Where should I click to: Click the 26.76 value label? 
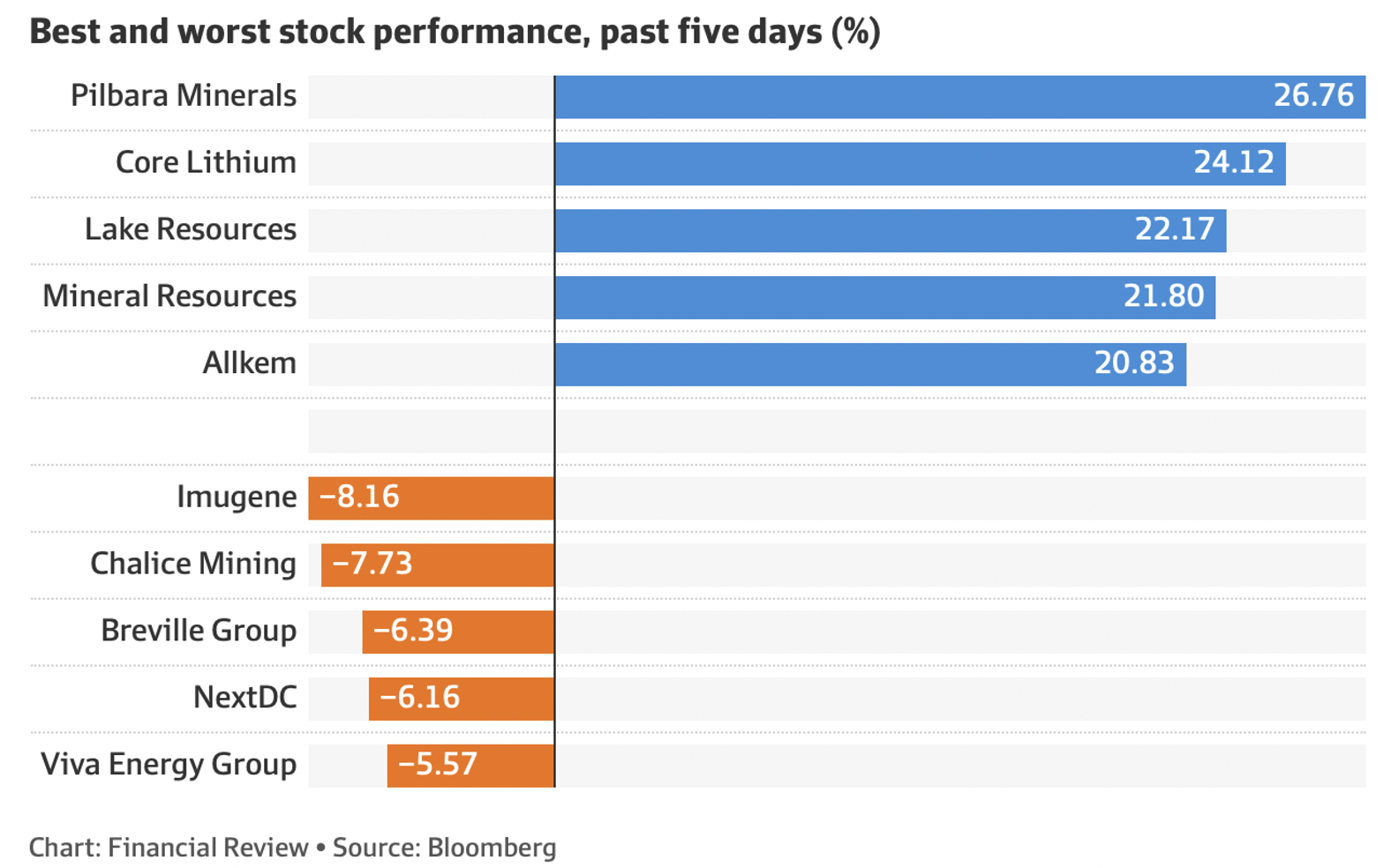tap(1312, 96)
